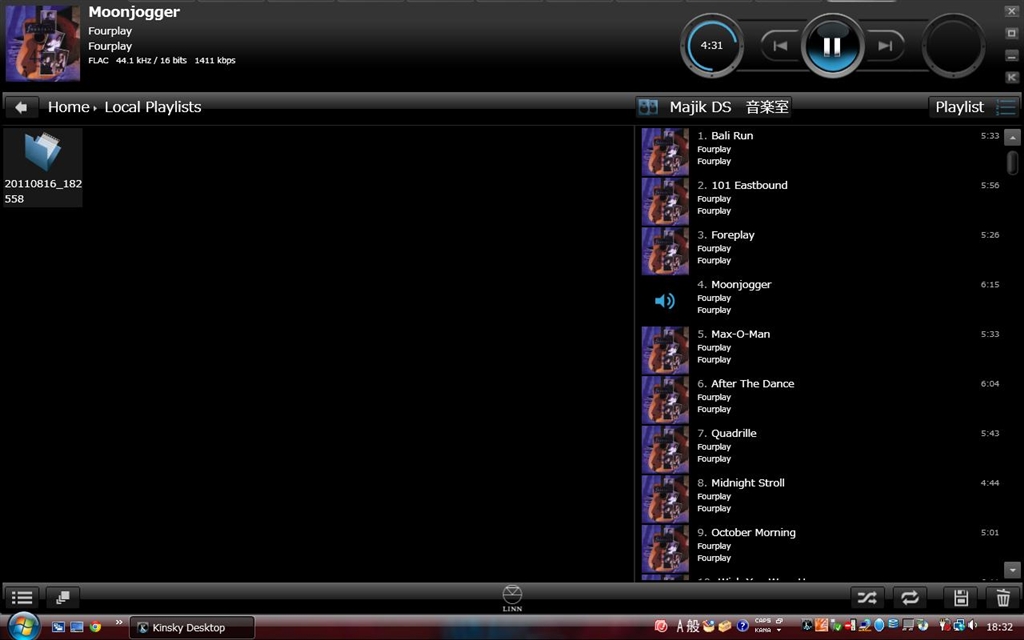
Task: Delete the playlist with the trash icon
Action: (x=1003, y=597)
